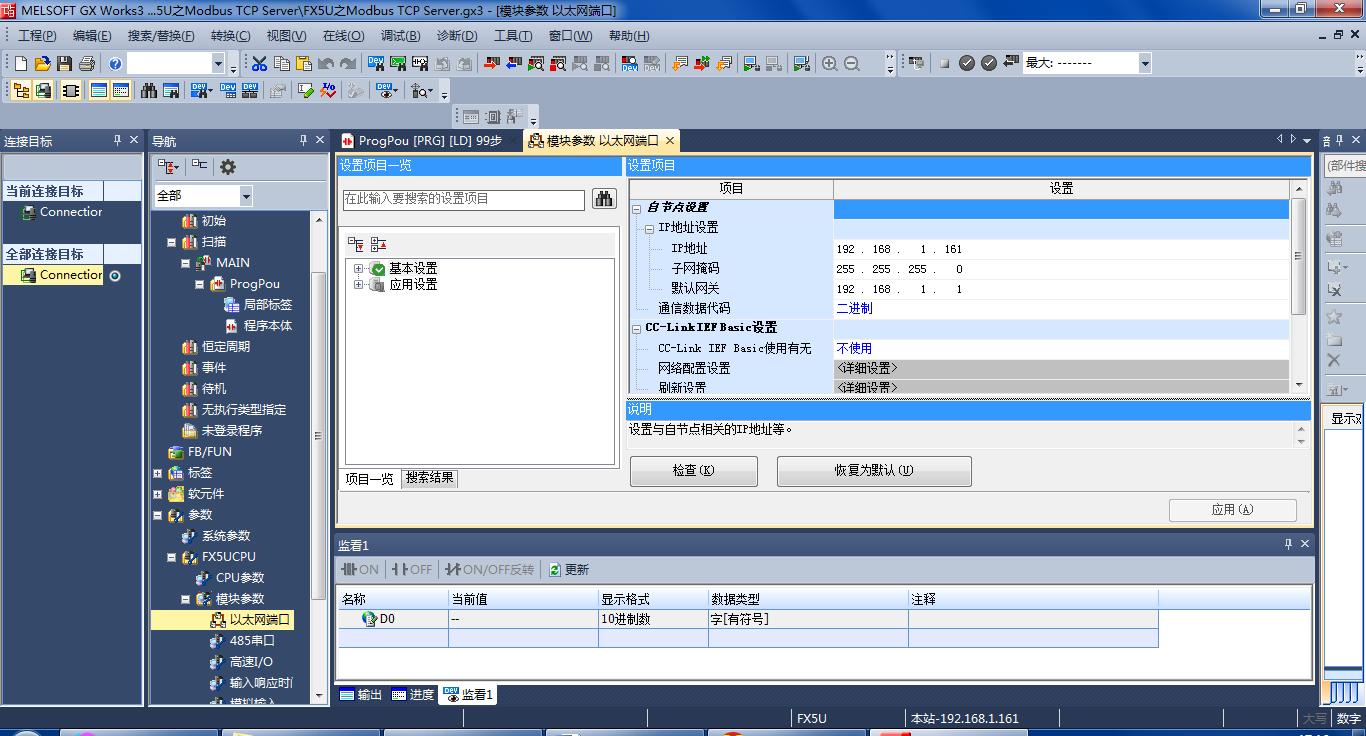Pin the 连接目标 panel

coord(117,140)
